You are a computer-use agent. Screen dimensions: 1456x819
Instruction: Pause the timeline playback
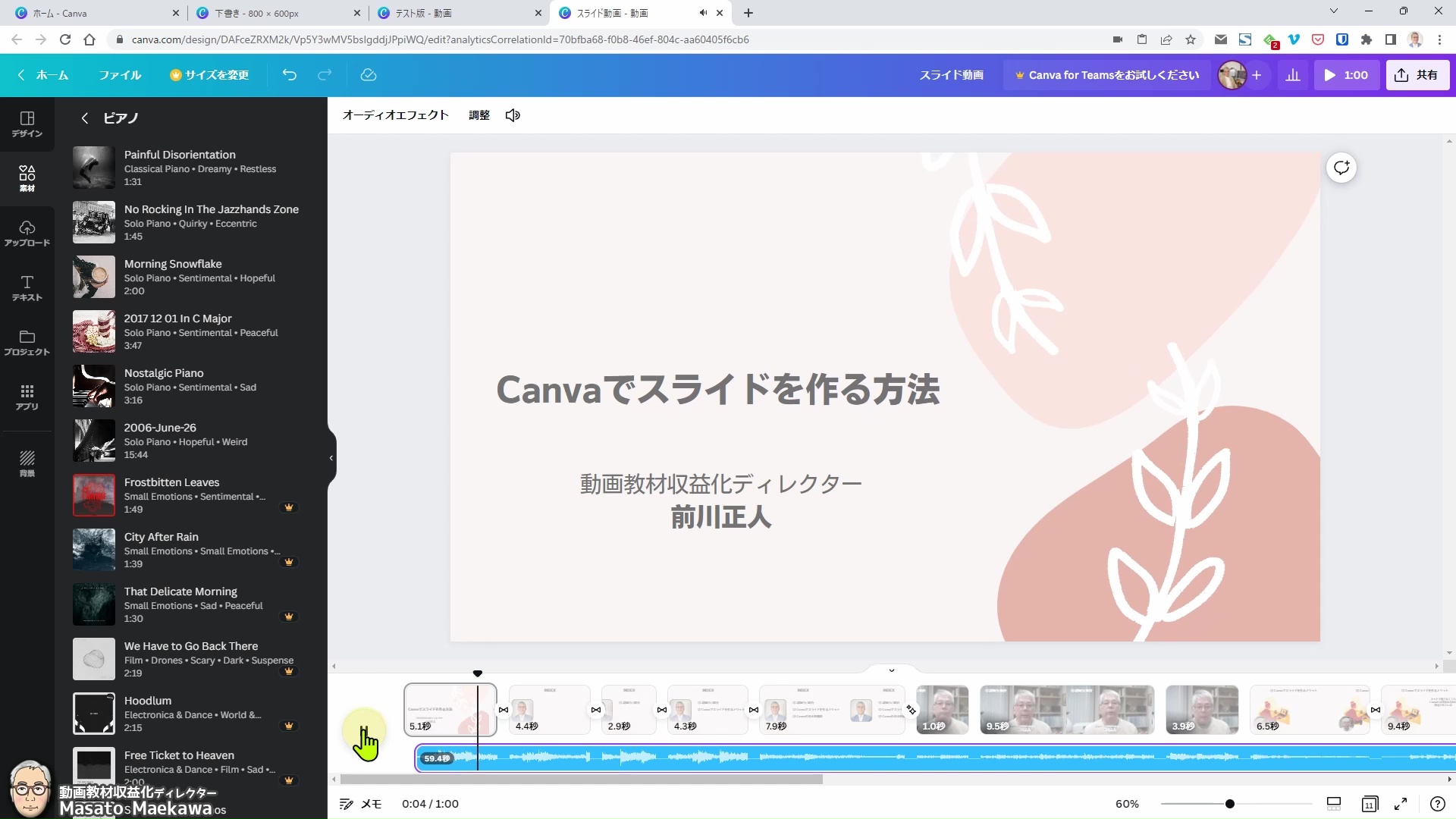coord(364,732)
